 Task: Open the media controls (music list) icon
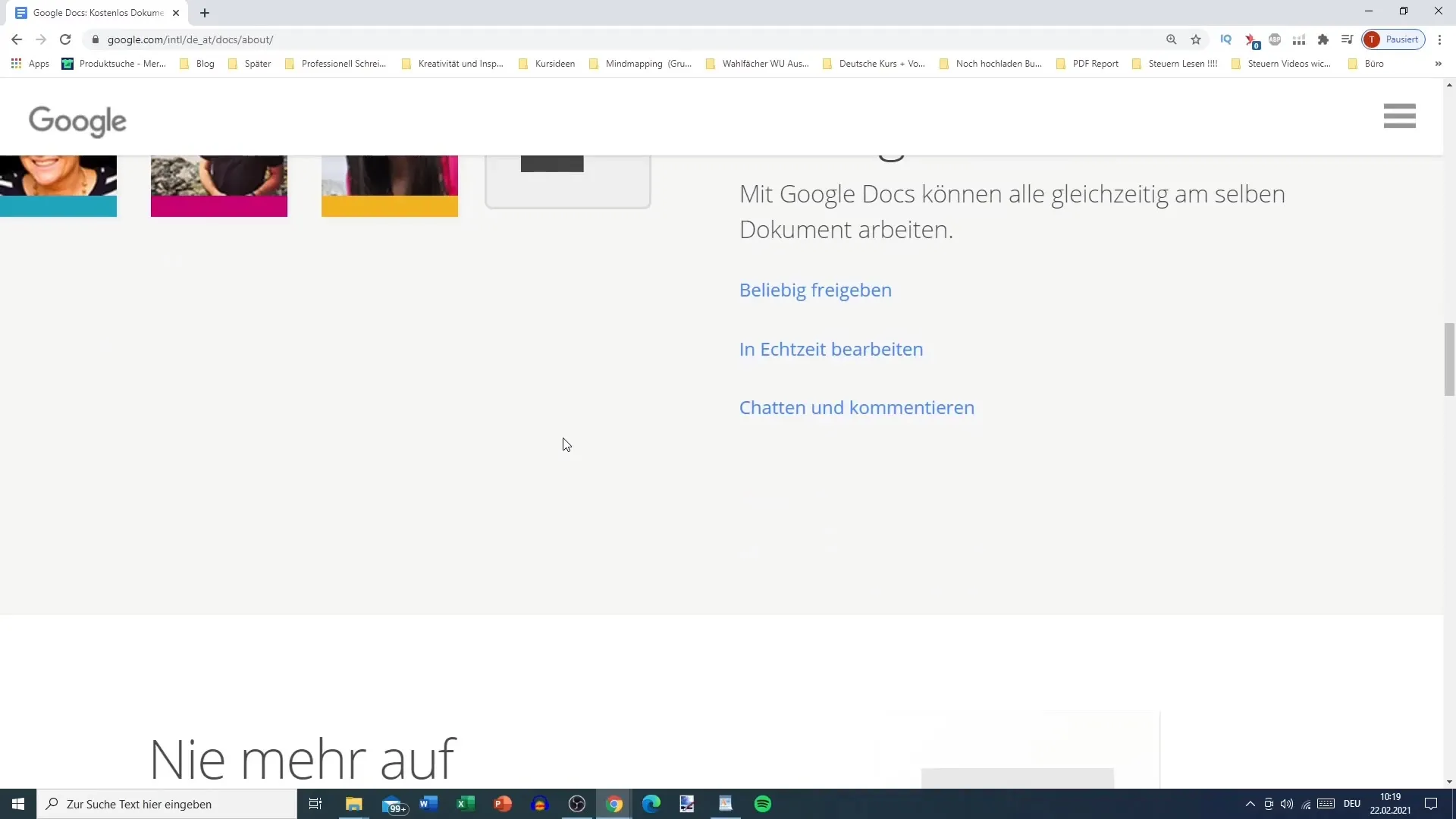coord(1347,39)
